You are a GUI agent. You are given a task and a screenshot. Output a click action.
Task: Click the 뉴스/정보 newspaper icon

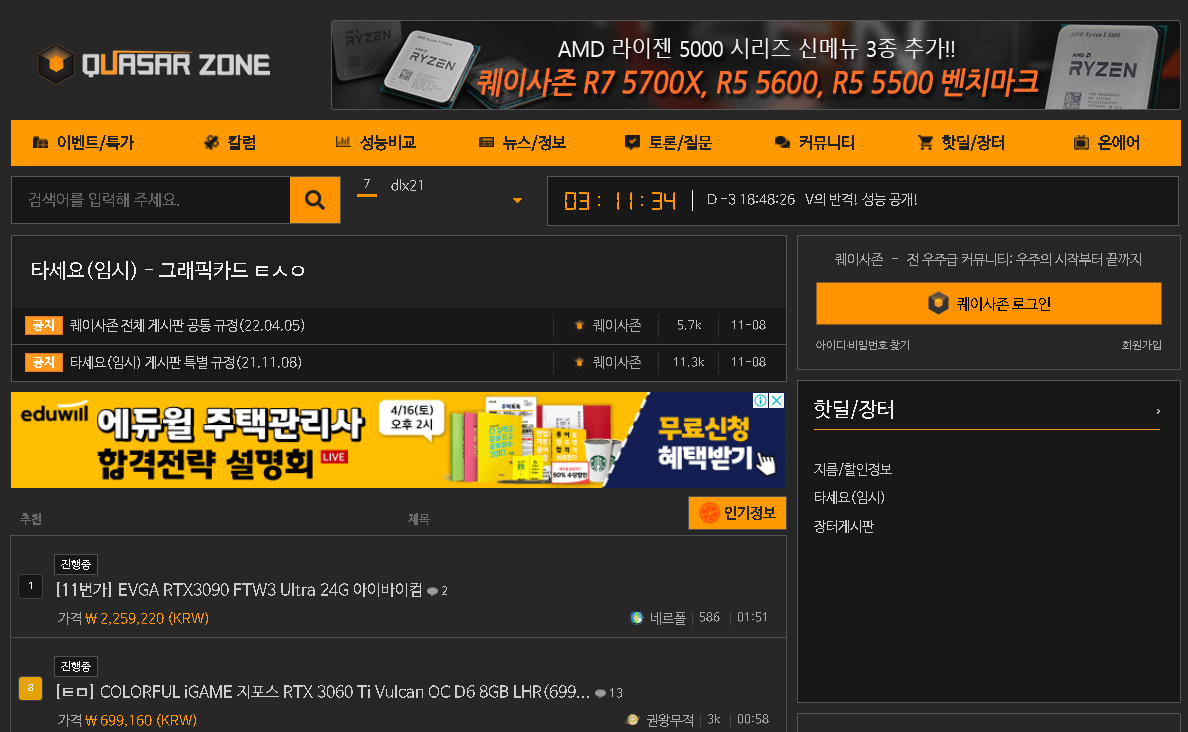486,142
